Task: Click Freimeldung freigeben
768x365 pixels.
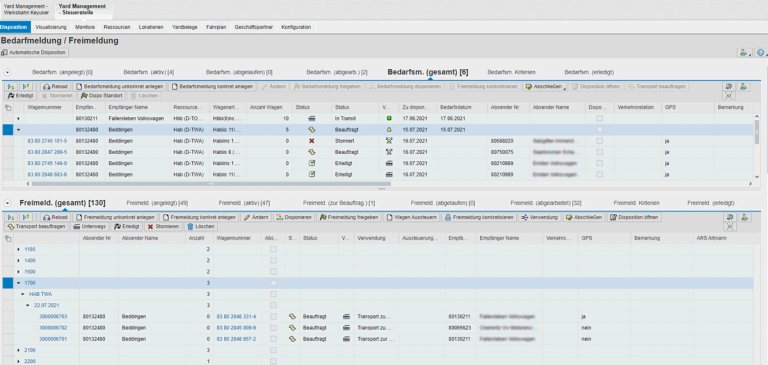Action: (x=349, y=217)
